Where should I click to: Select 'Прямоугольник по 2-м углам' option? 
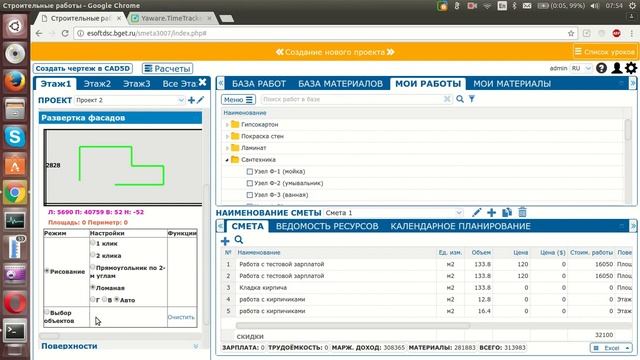tap(93, 267)
